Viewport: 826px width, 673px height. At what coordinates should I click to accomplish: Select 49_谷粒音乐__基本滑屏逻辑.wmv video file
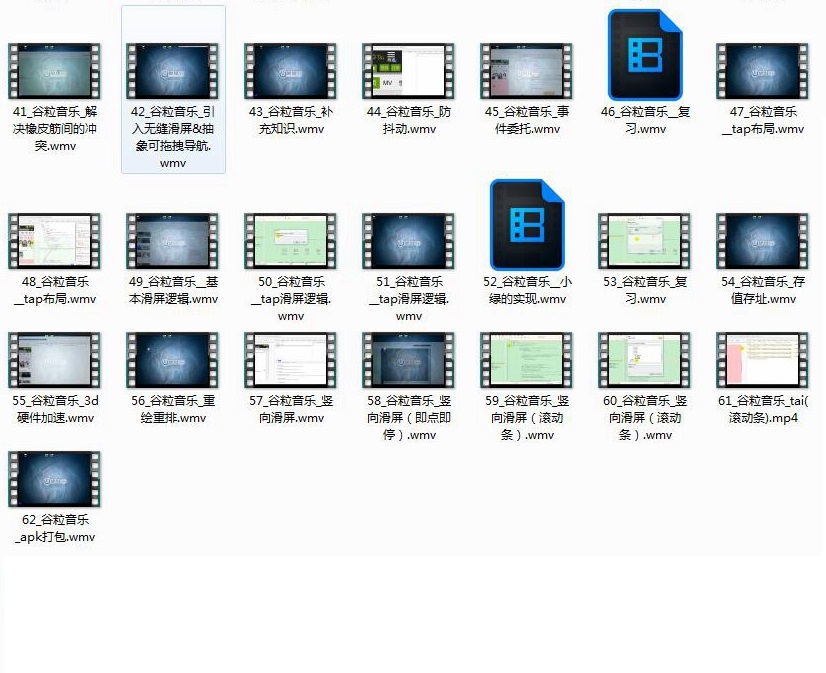(173, 242)
